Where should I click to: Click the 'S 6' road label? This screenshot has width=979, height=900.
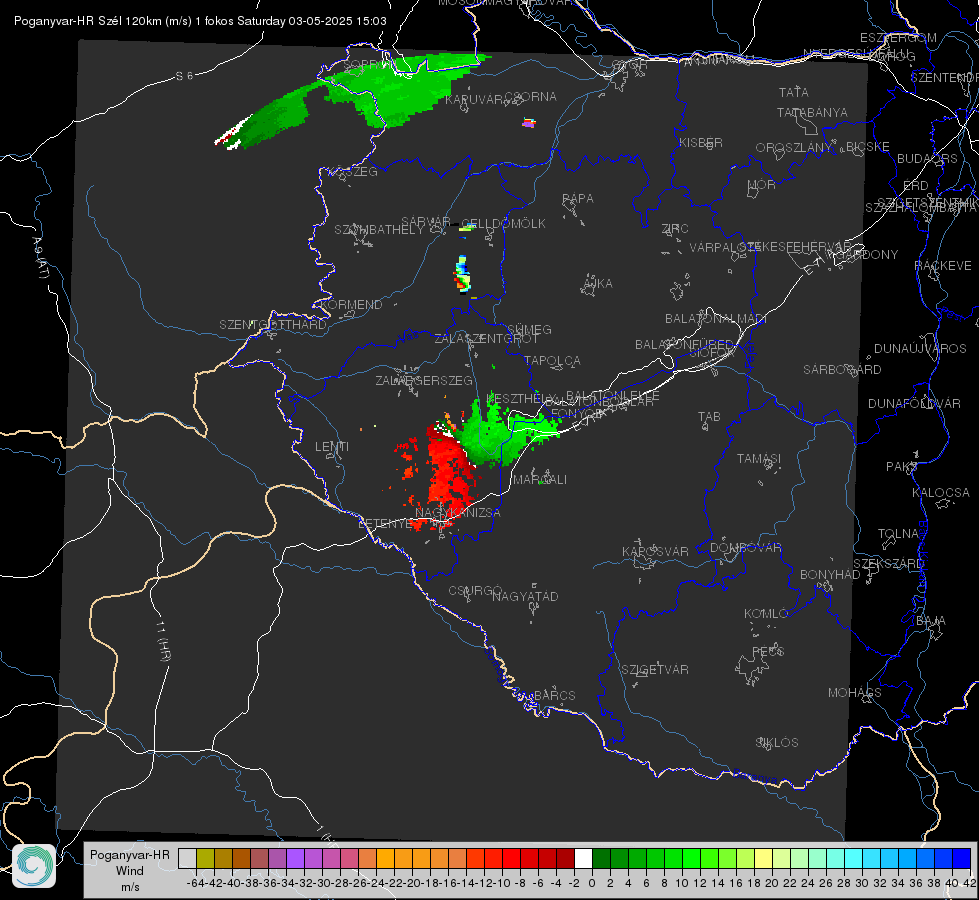[x=185, y=76]
